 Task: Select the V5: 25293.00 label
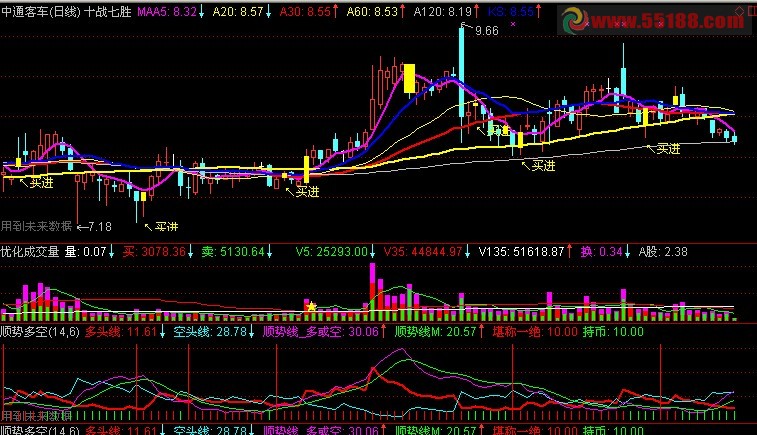pos(332,252)
